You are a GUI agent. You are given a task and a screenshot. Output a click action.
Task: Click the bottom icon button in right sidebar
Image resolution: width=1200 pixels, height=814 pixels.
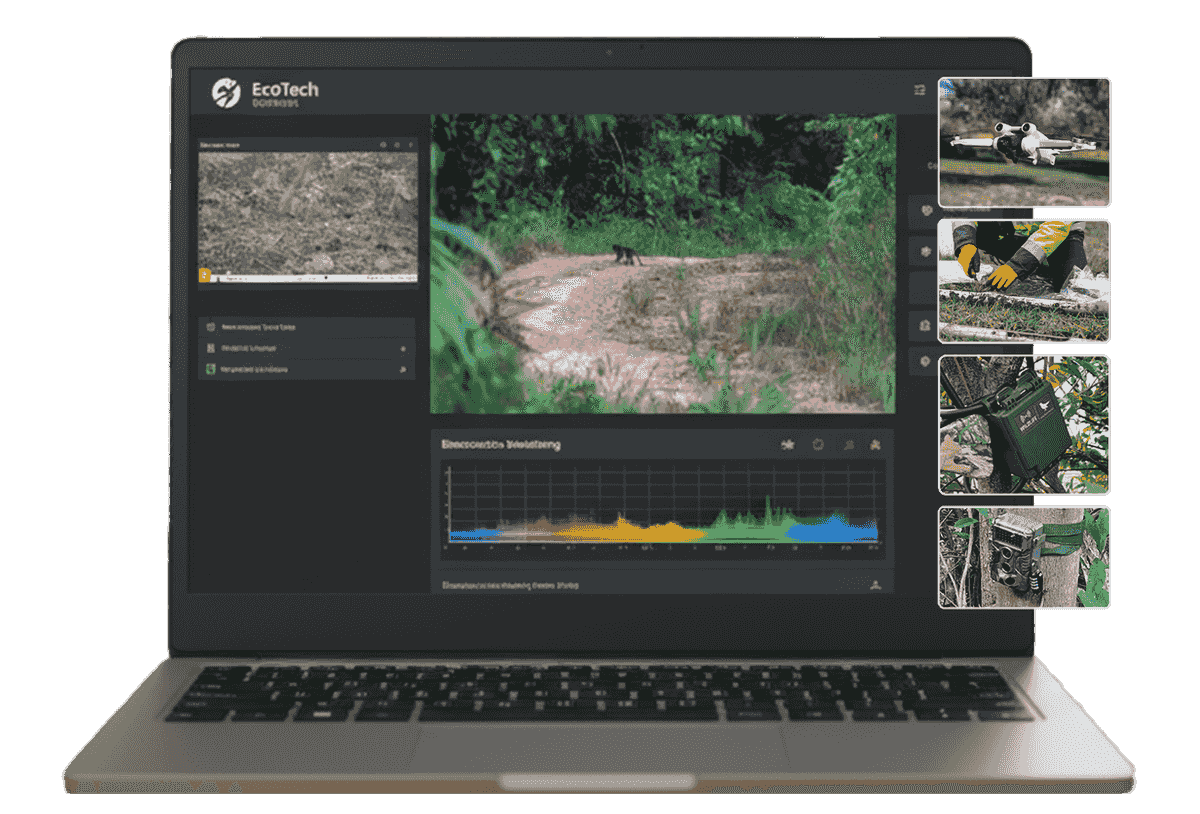[924, 361]
